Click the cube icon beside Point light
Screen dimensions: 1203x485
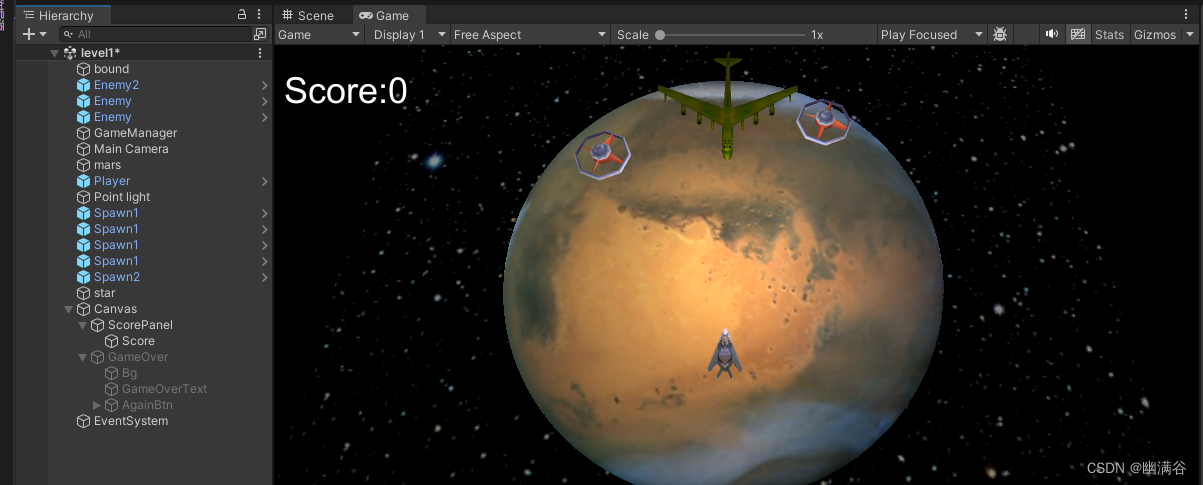coord(84,197)
